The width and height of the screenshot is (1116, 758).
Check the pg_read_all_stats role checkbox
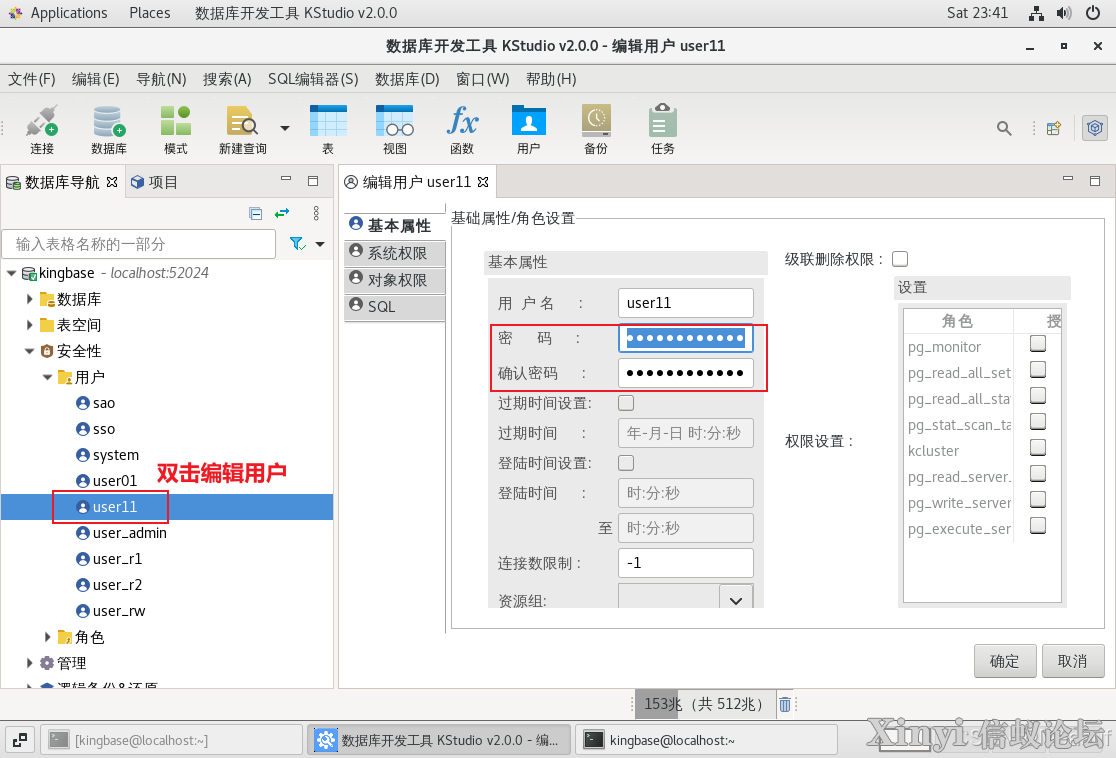1038,396
